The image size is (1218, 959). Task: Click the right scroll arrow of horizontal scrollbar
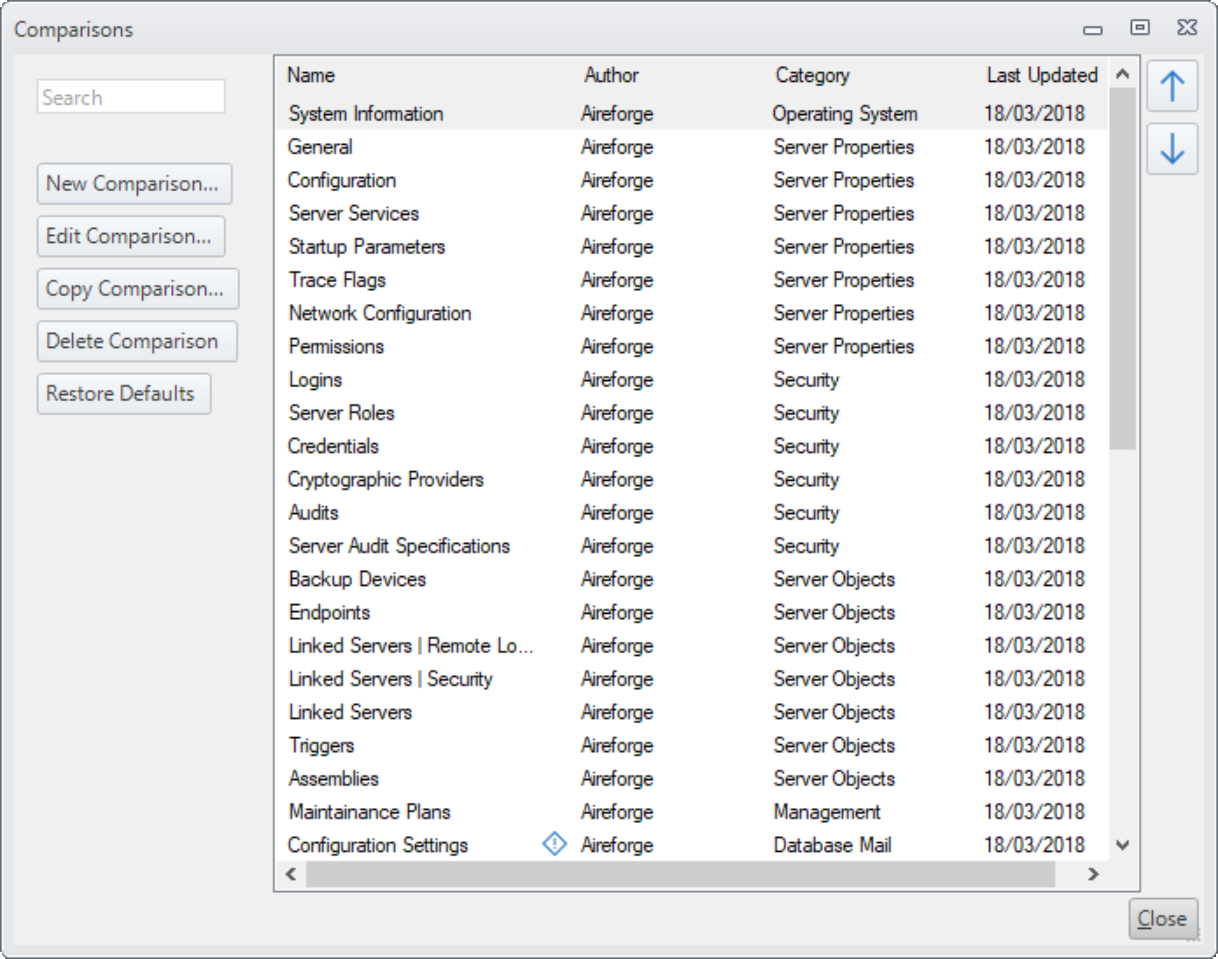(1093, 875)
